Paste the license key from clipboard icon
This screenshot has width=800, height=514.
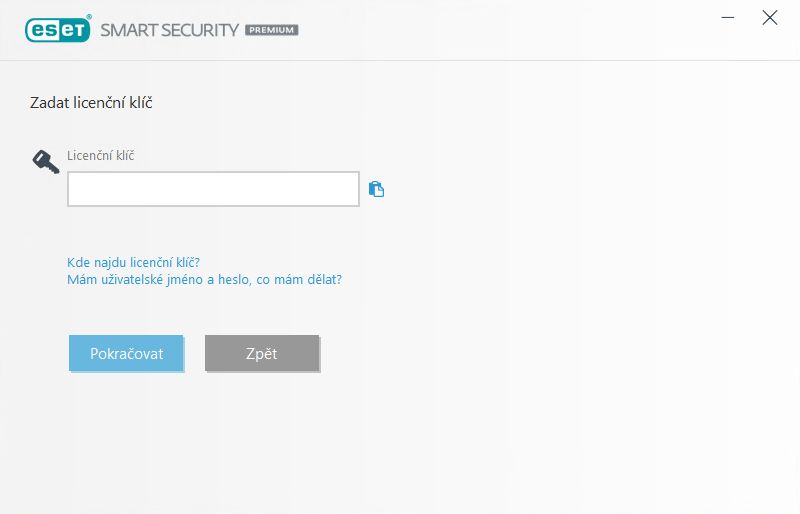(377, 189)
